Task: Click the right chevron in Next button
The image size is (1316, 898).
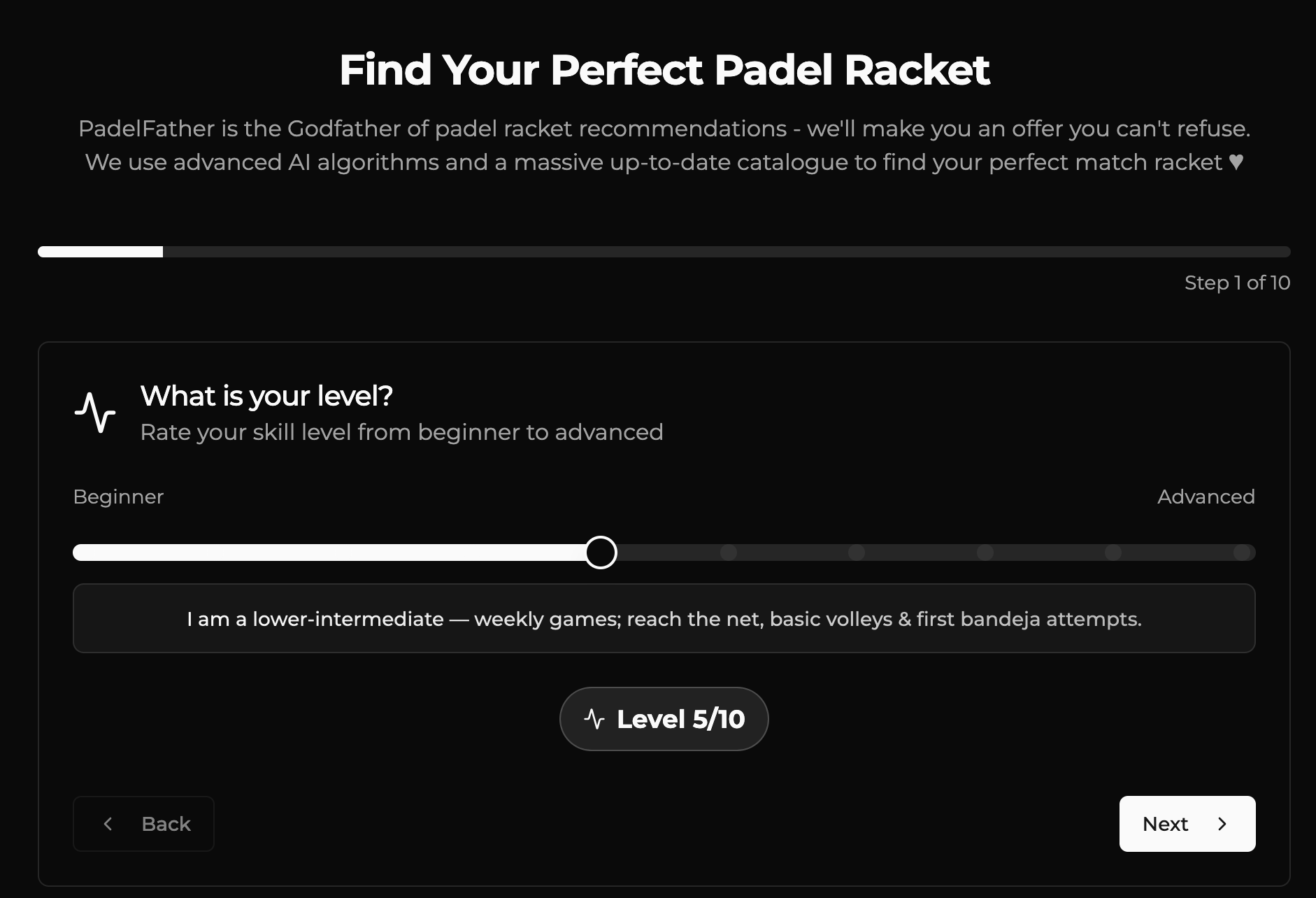Action: click(x=1222, y=824)
